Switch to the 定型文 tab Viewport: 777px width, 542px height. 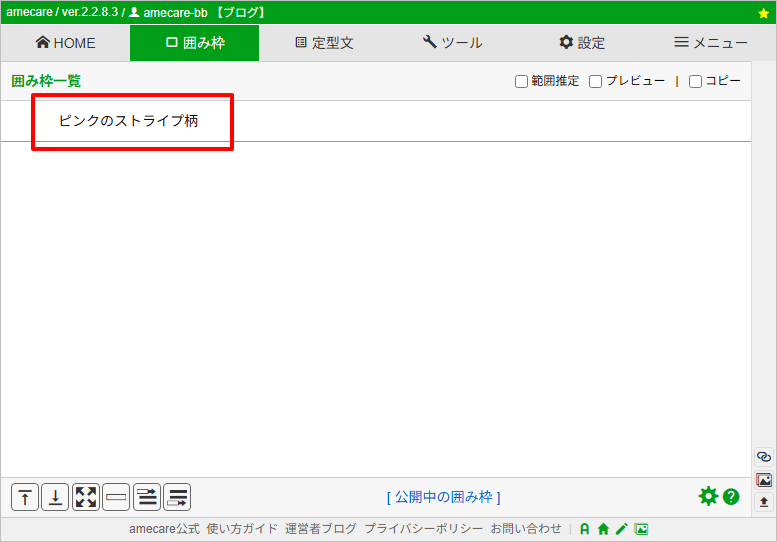pyautogui.click(x=324, y=43)
